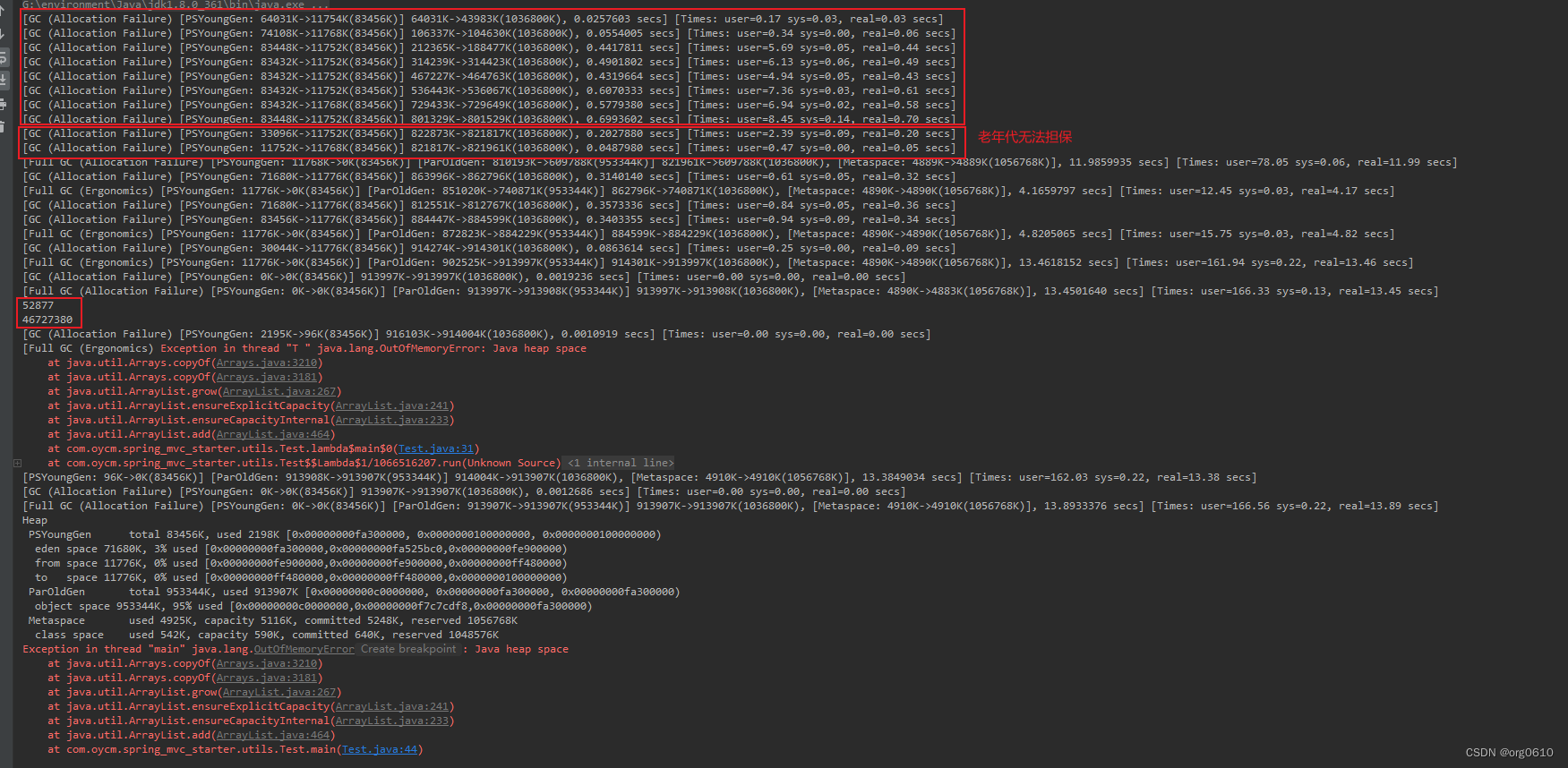1568x768 pixels.
Task: Open ArrayList.java:267 link in thread T trace
Action: point(279,391)
